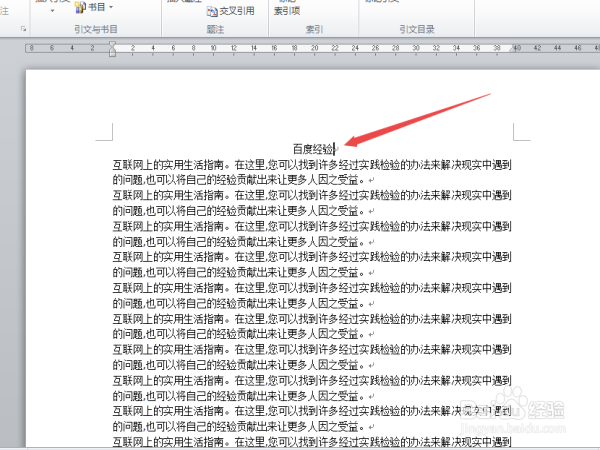Screen dimensions: 600x450
Task: Open the footnote group dialog launcher
Action: [x=24, y=29]
